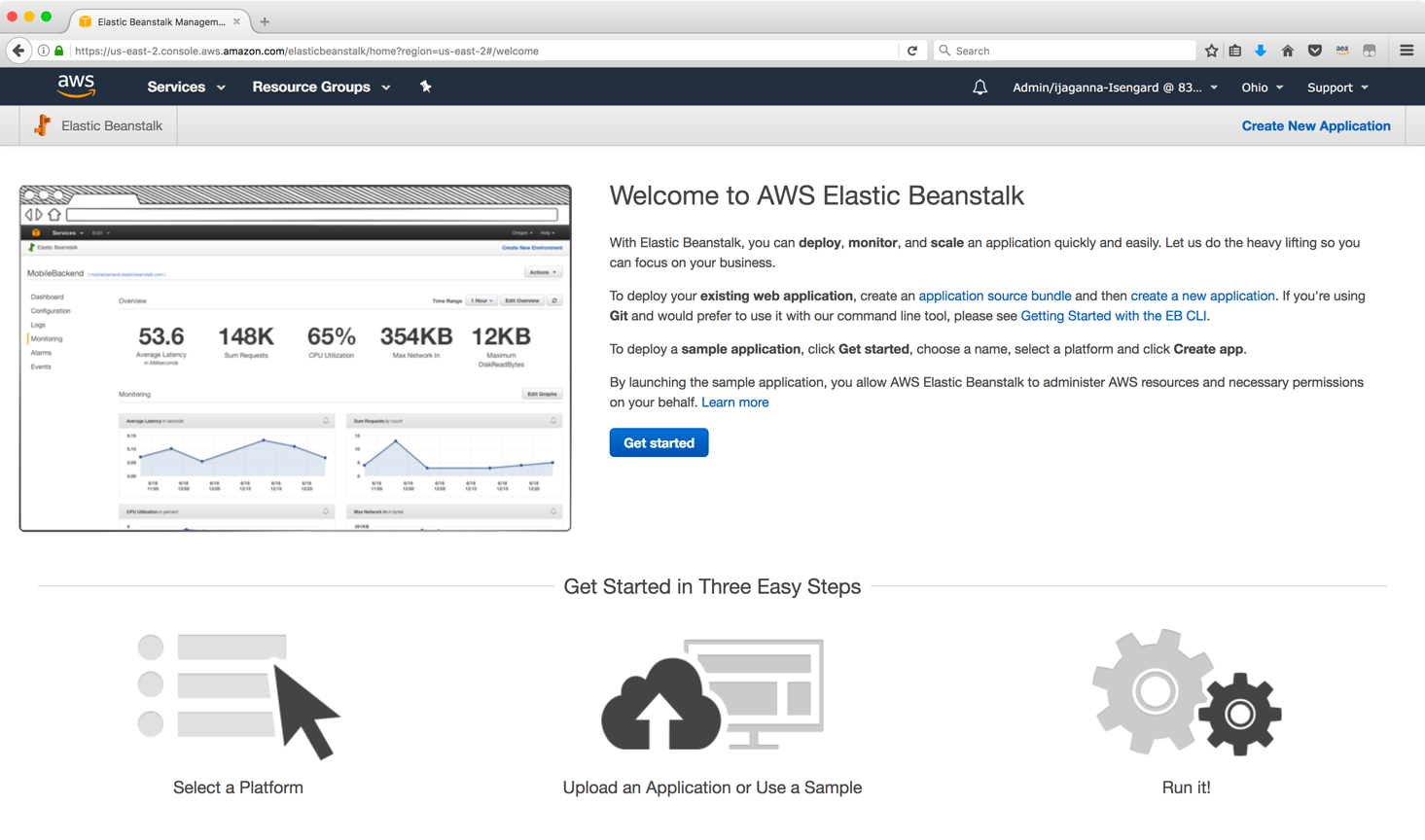Click the Elastic Beanstalk service icon

pos(42,125)
